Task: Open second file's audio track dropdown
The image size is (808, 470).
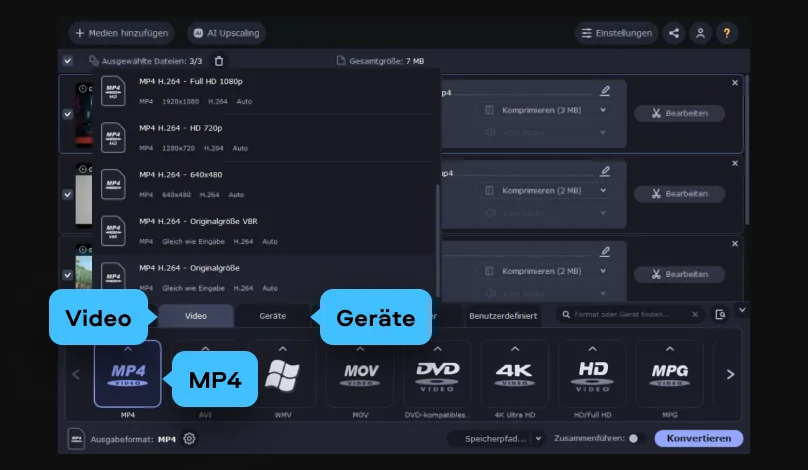Action: (x=545, y=213)
